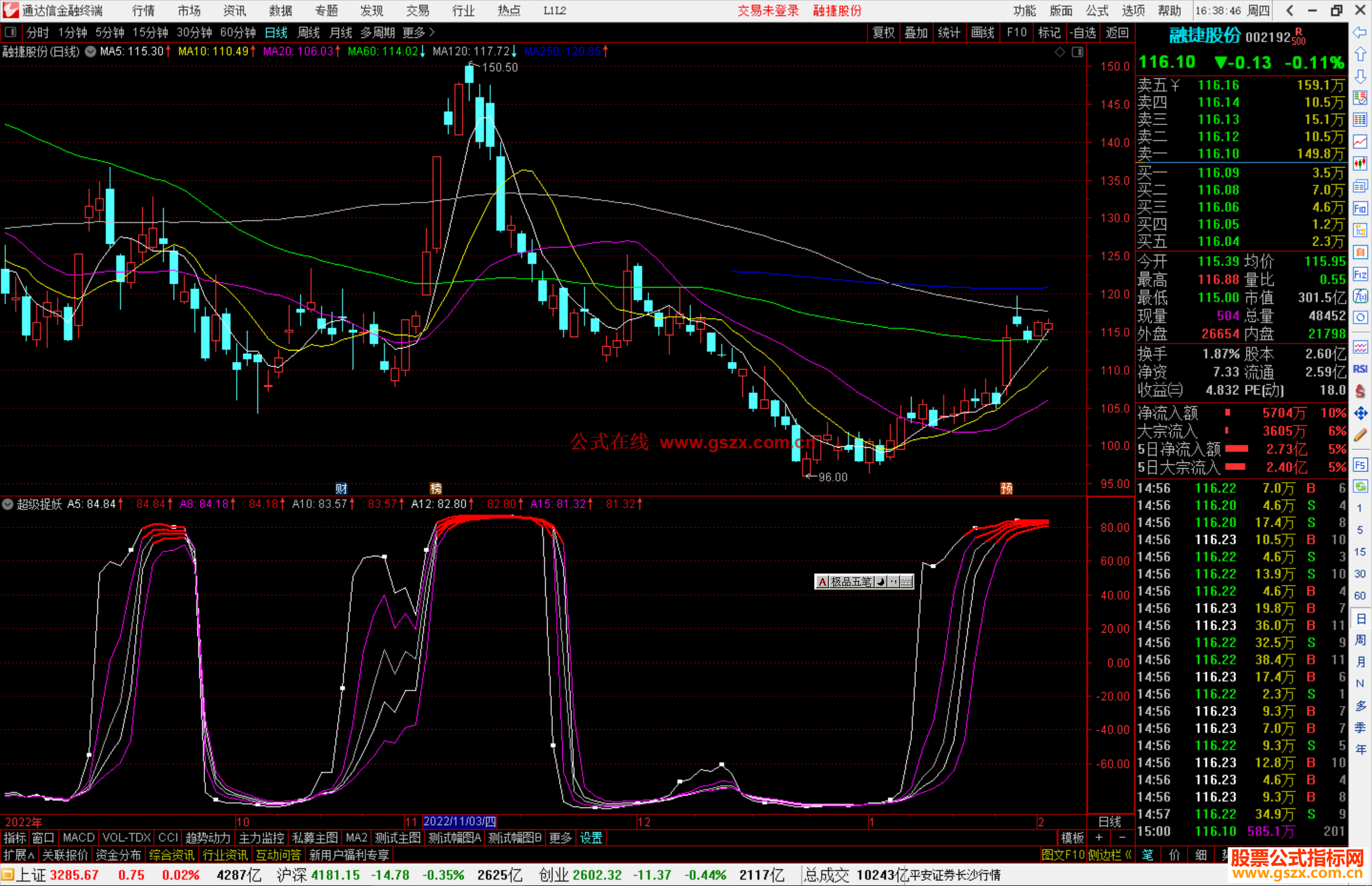Select the 60分钟 chart period
The image size is (1372, 886).
(x=238, y=32)
